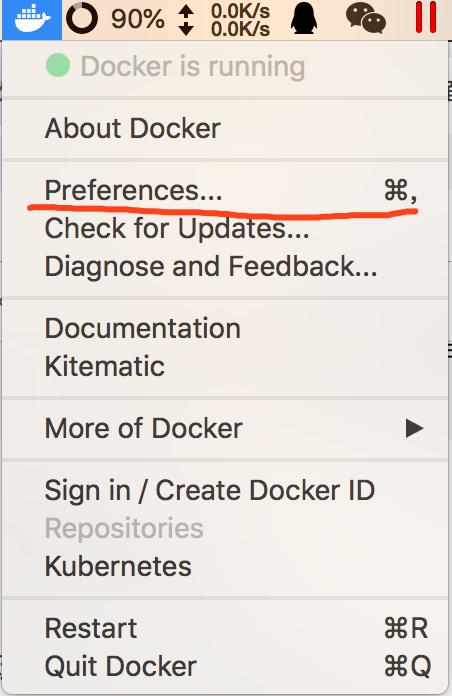Choose Quit Docker

(225, 666)
